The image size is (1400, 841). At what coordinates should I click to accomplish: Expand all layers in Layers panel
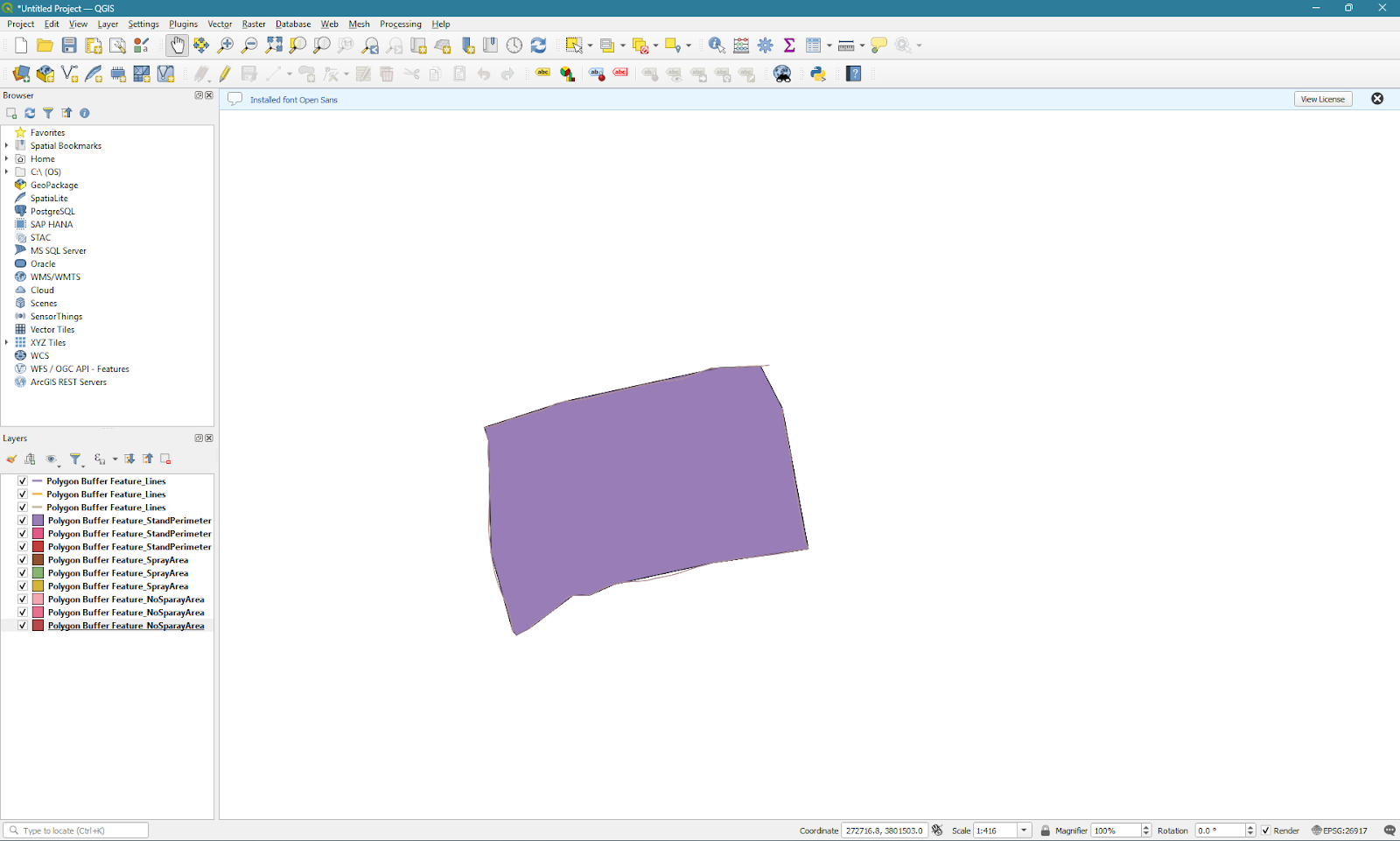pos(129,459)
